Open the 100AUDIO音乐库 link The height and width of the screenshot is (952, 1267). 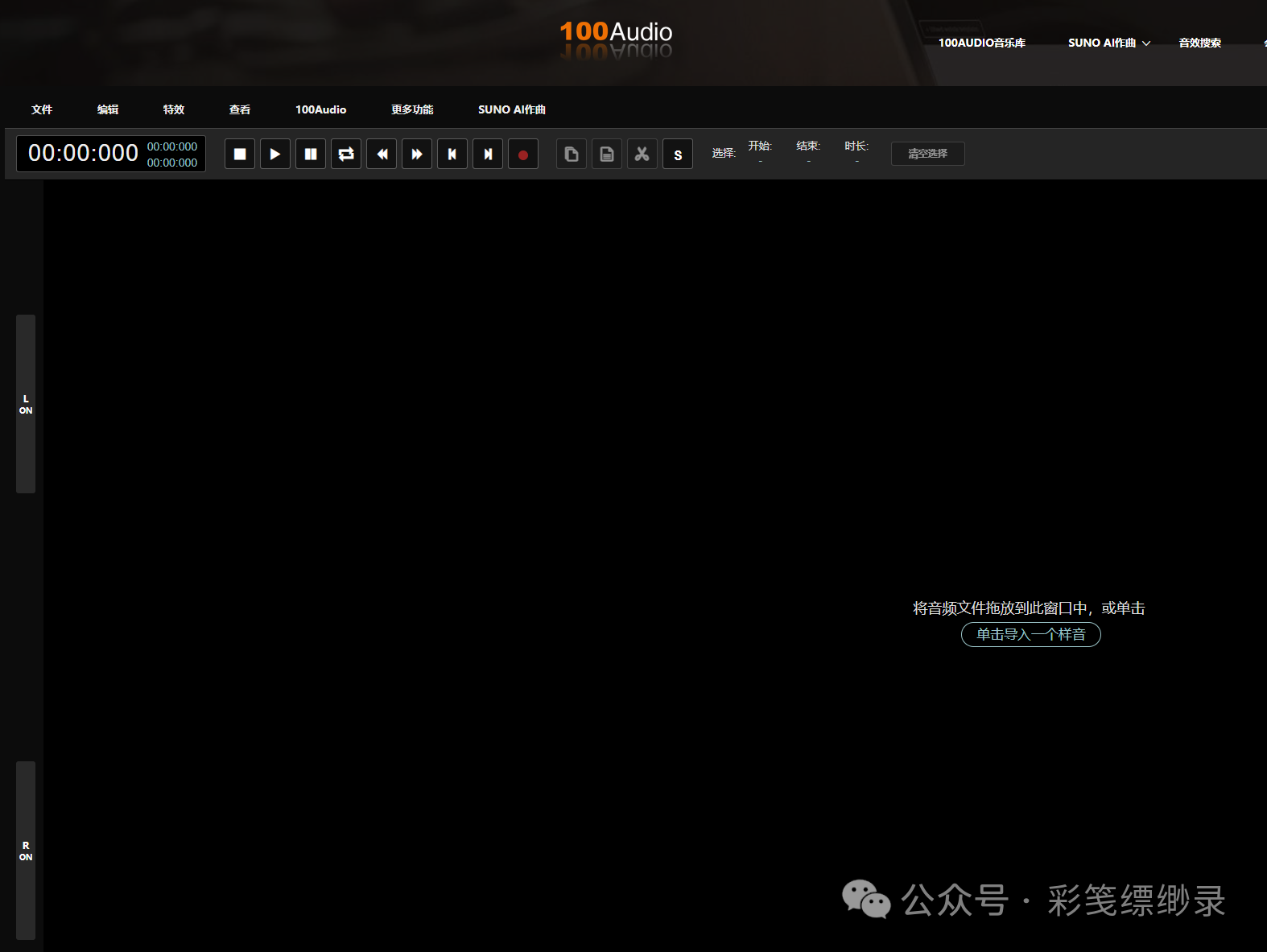click(x=982, y=43)
